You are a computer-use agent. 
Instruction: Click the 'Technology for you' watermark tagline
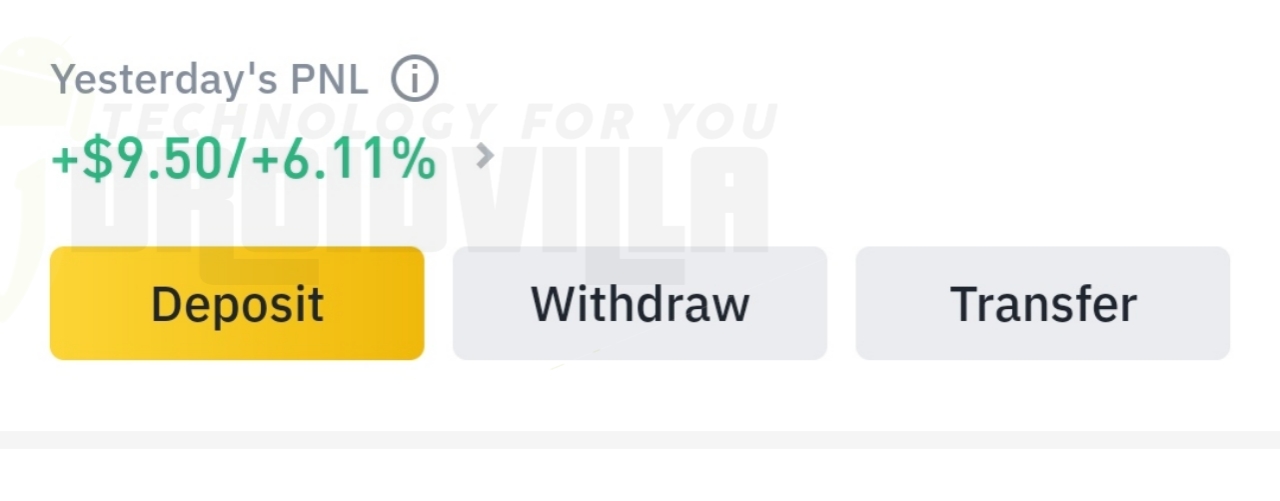[440, 120]
